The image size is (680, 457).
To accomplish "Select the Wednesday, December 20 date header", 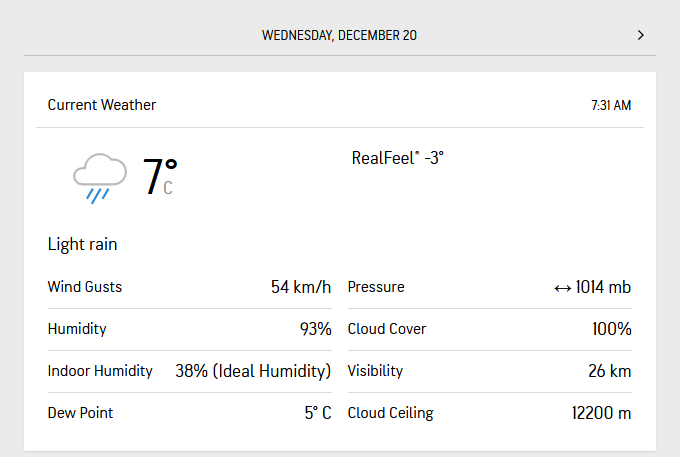I will coord(339,35).
